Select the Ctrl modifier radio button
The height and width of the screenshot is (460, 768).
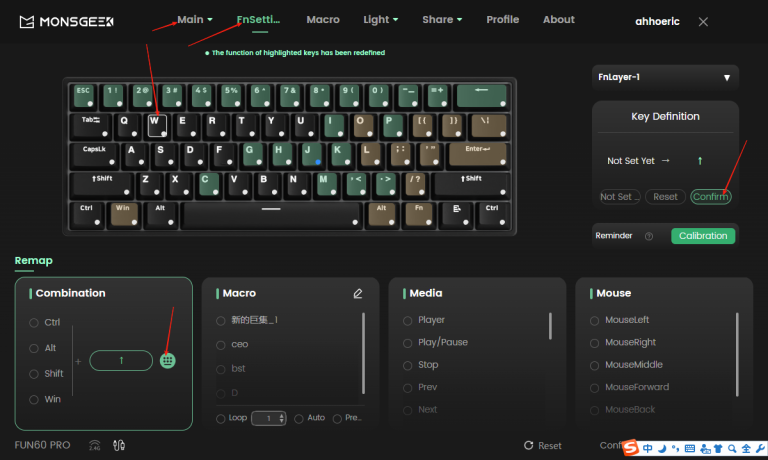point(35,323)
